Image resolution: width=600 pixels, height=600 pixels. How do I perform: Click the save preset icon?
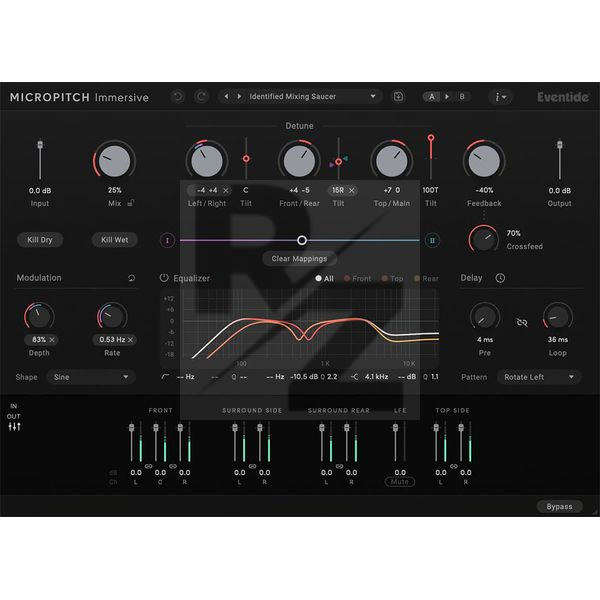398,96
